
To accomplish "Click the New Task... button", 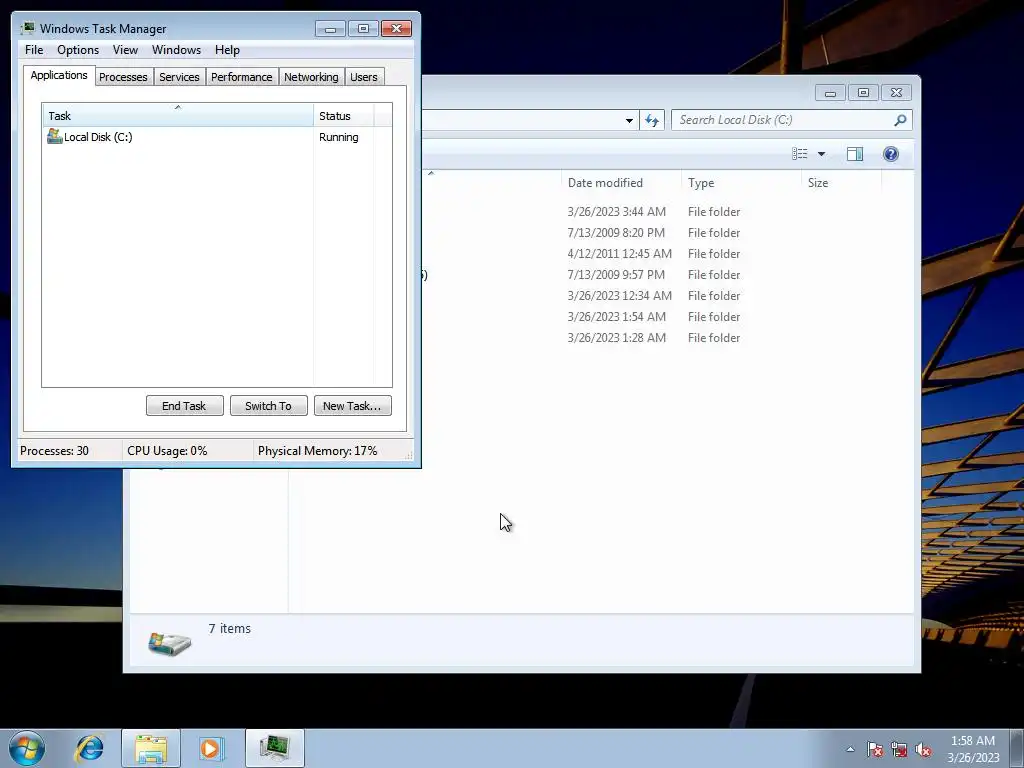I will point(353,406).
